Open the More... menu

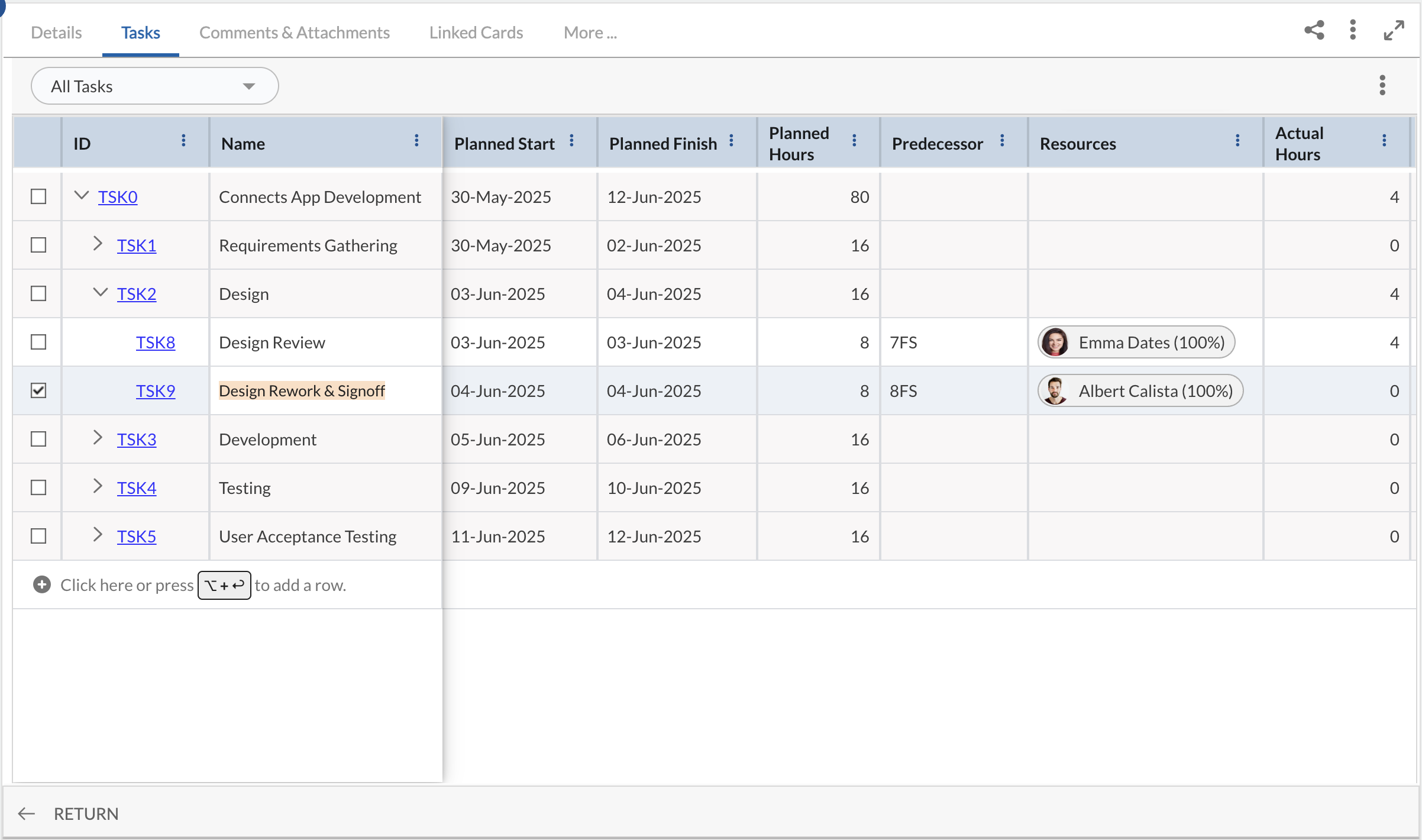pos(590,33)
